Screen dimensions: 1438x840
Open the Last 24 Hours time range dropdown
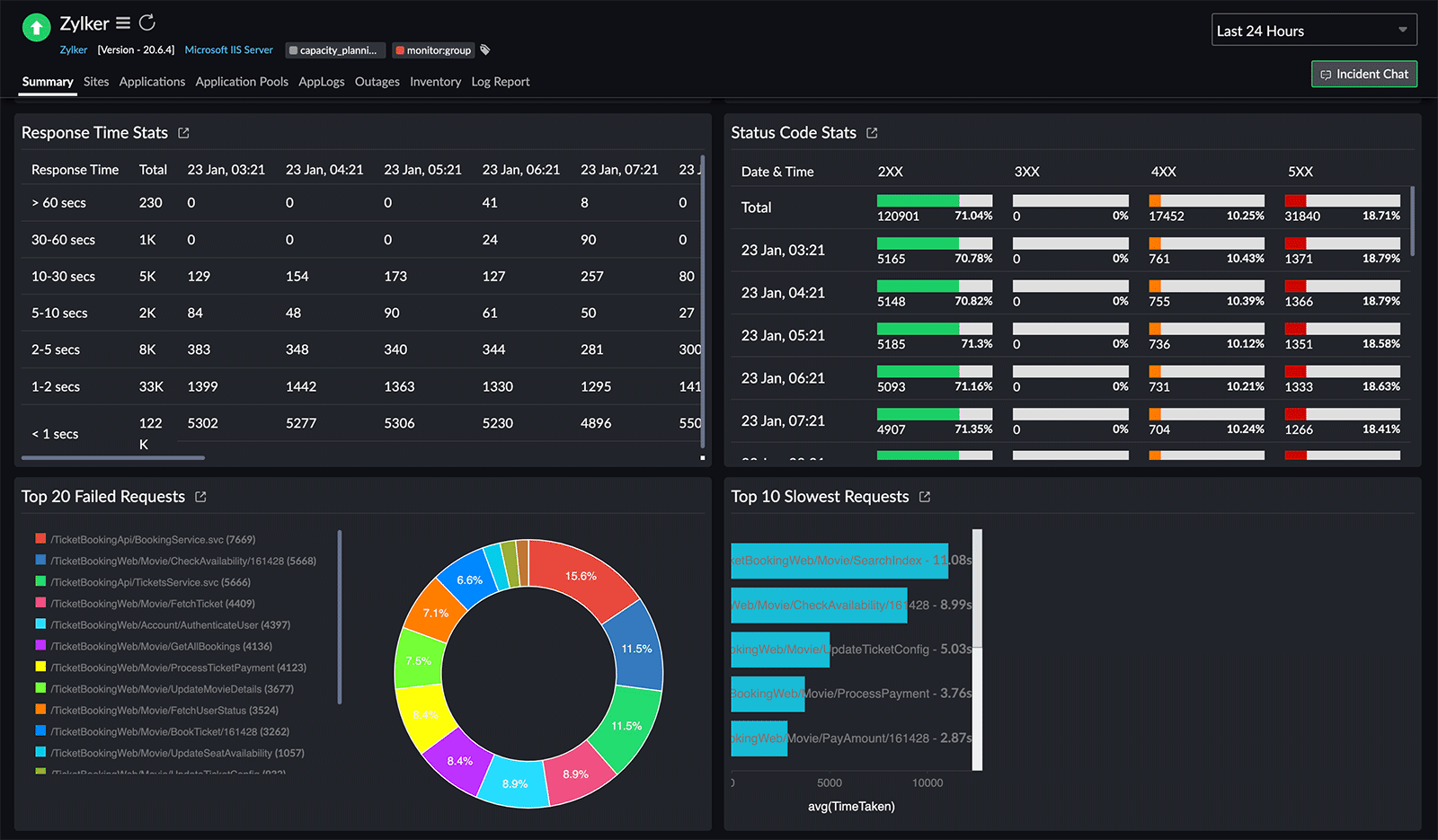(x=1314, y=30)
